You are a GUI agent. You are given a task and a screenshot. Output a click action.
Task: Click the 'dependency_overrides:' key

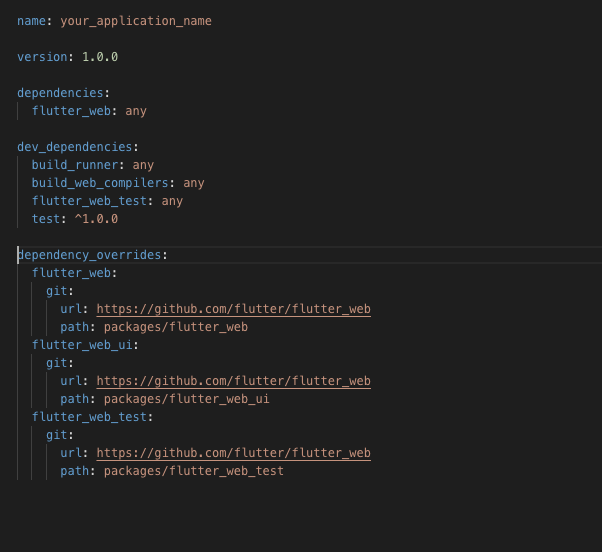pos(92,255)
